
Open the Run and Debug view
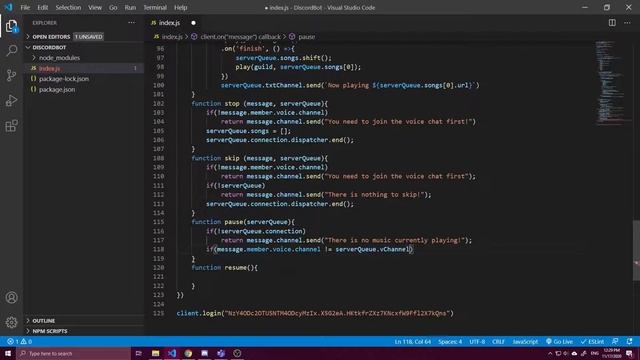click(11, 100)
